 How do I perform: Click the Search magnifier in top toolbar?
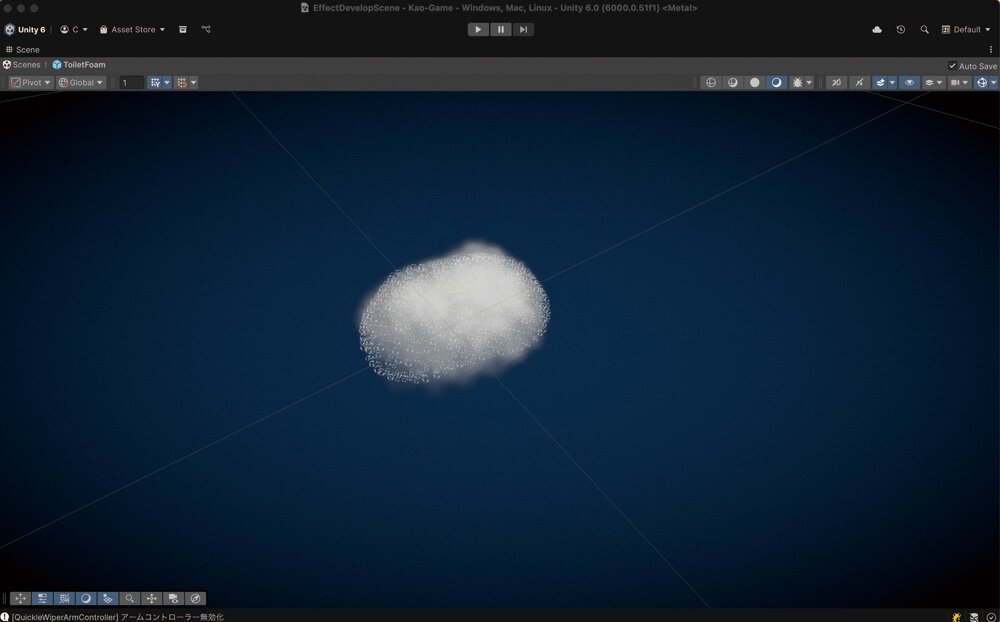pos(924,29)
